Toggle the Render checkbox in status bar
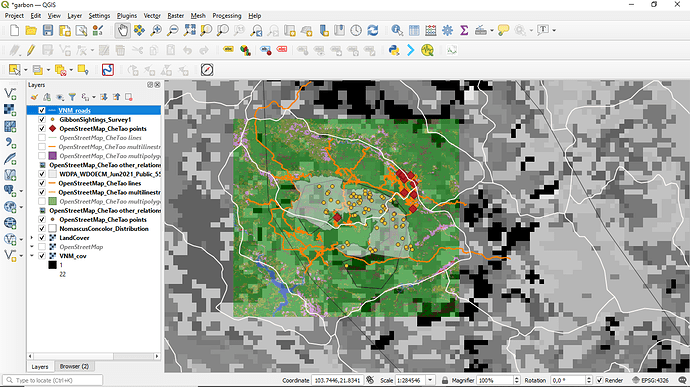 (x=599, y=380)
